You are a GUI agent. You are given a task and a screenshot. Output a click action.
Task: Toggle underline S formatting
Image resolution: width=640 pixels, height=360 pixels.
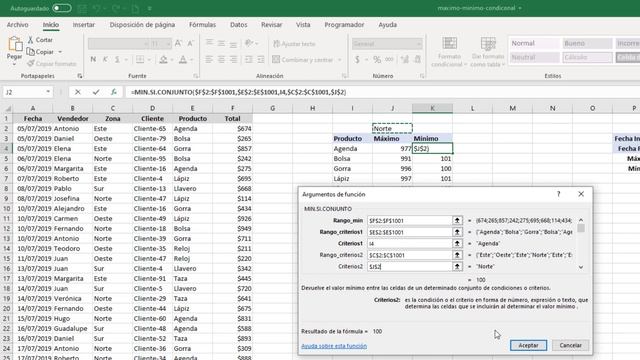click(x=117, y=60)
